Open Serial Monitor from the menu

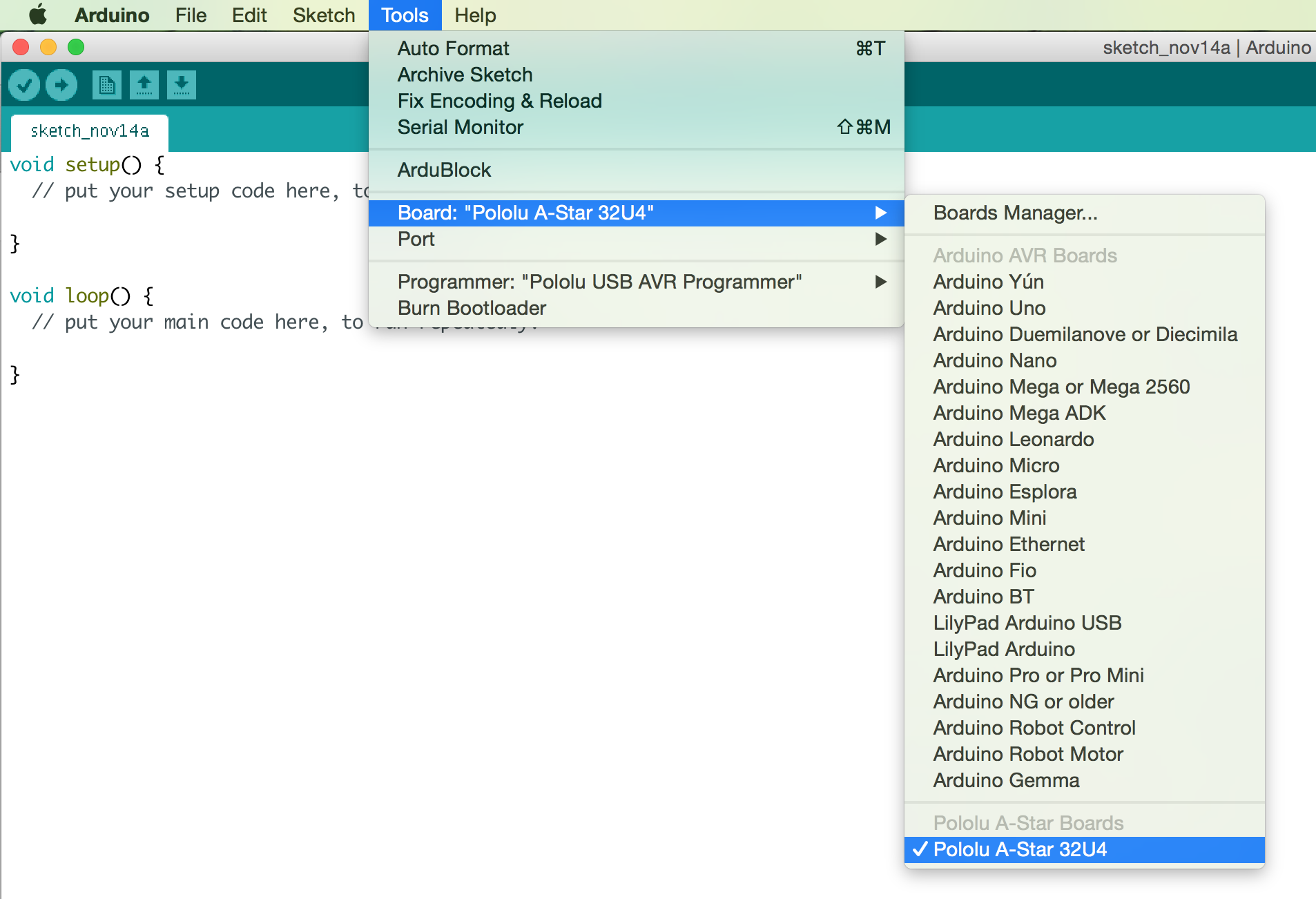[x=637, y=127]
